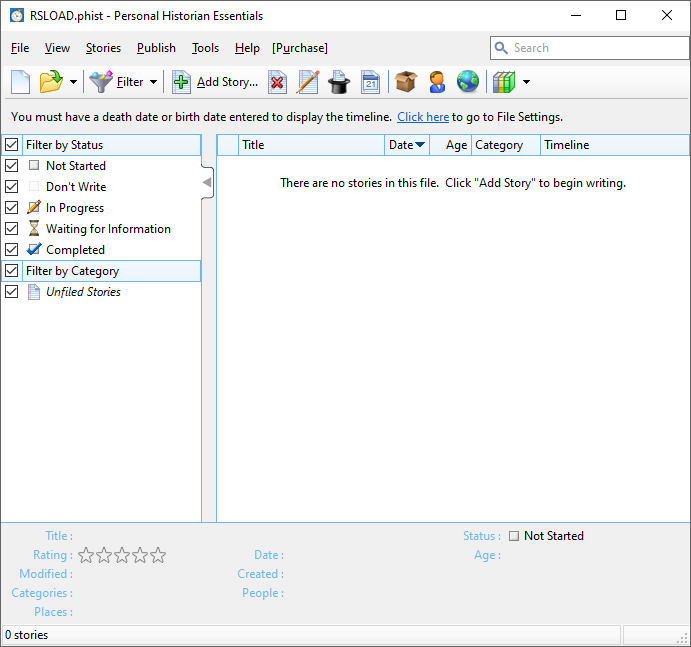Click the calendar 21 toolbar icon
Viewport: 691px width, 647px height.
tap(370, 82)
